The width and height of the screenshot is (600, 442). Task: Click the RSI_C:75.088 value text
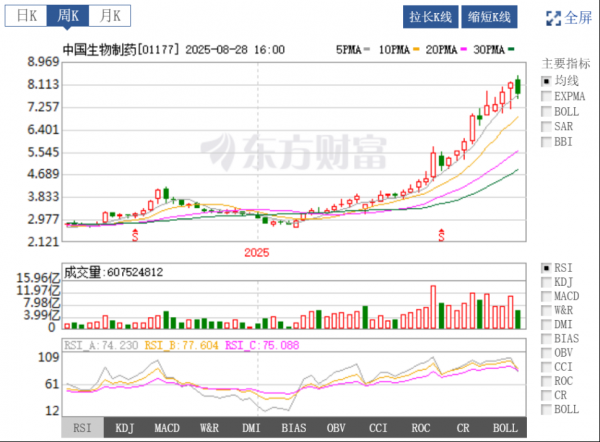click(262, 346)
